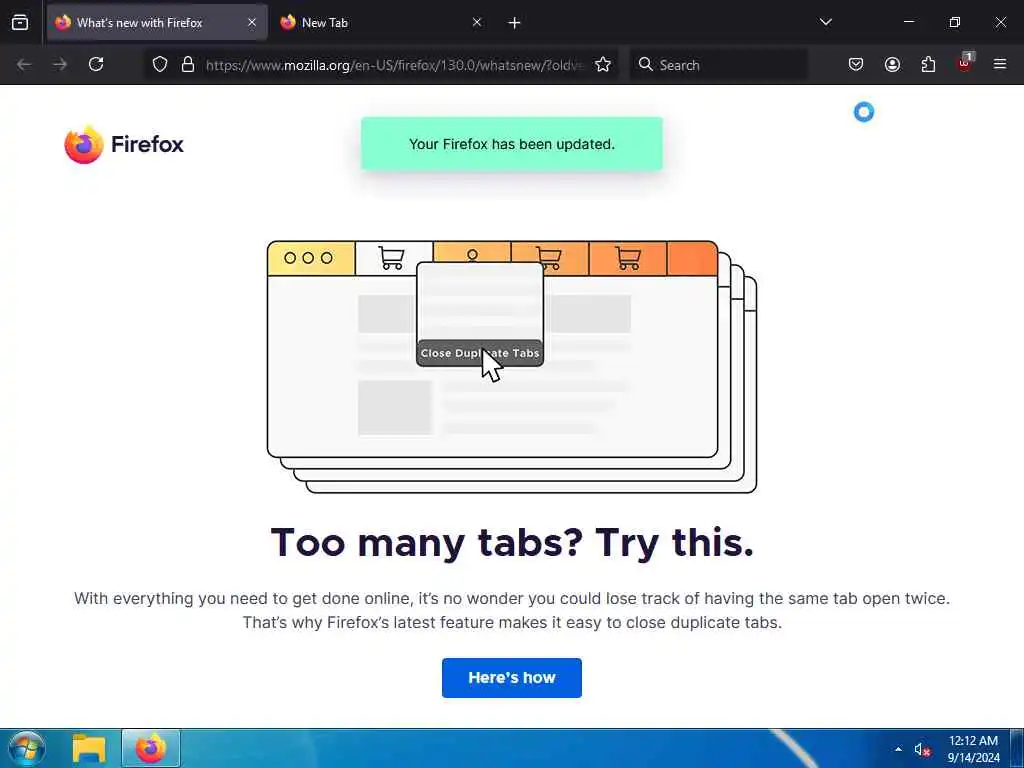Click the Close Duplicate Tabs illustration
Viewport: 1024px width, 768px height.
point(511,366)
